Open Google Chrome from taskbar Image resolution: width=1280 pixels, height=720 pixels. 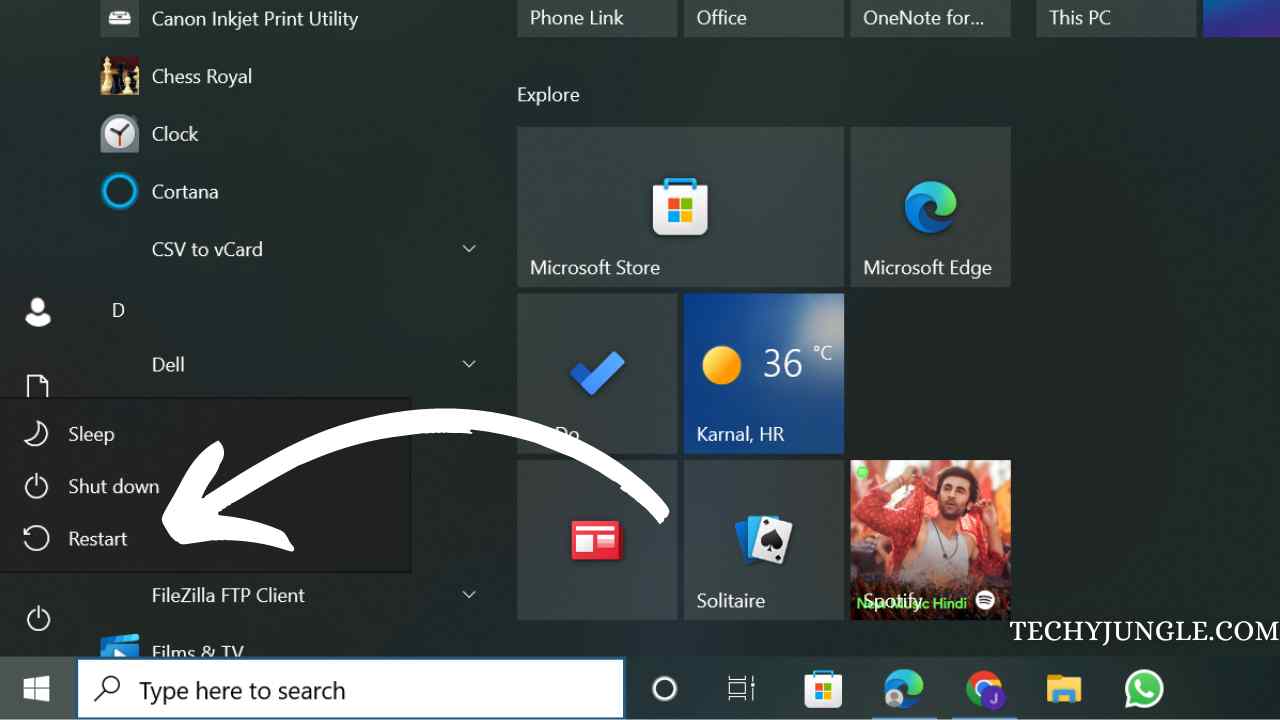coord(984,689)
